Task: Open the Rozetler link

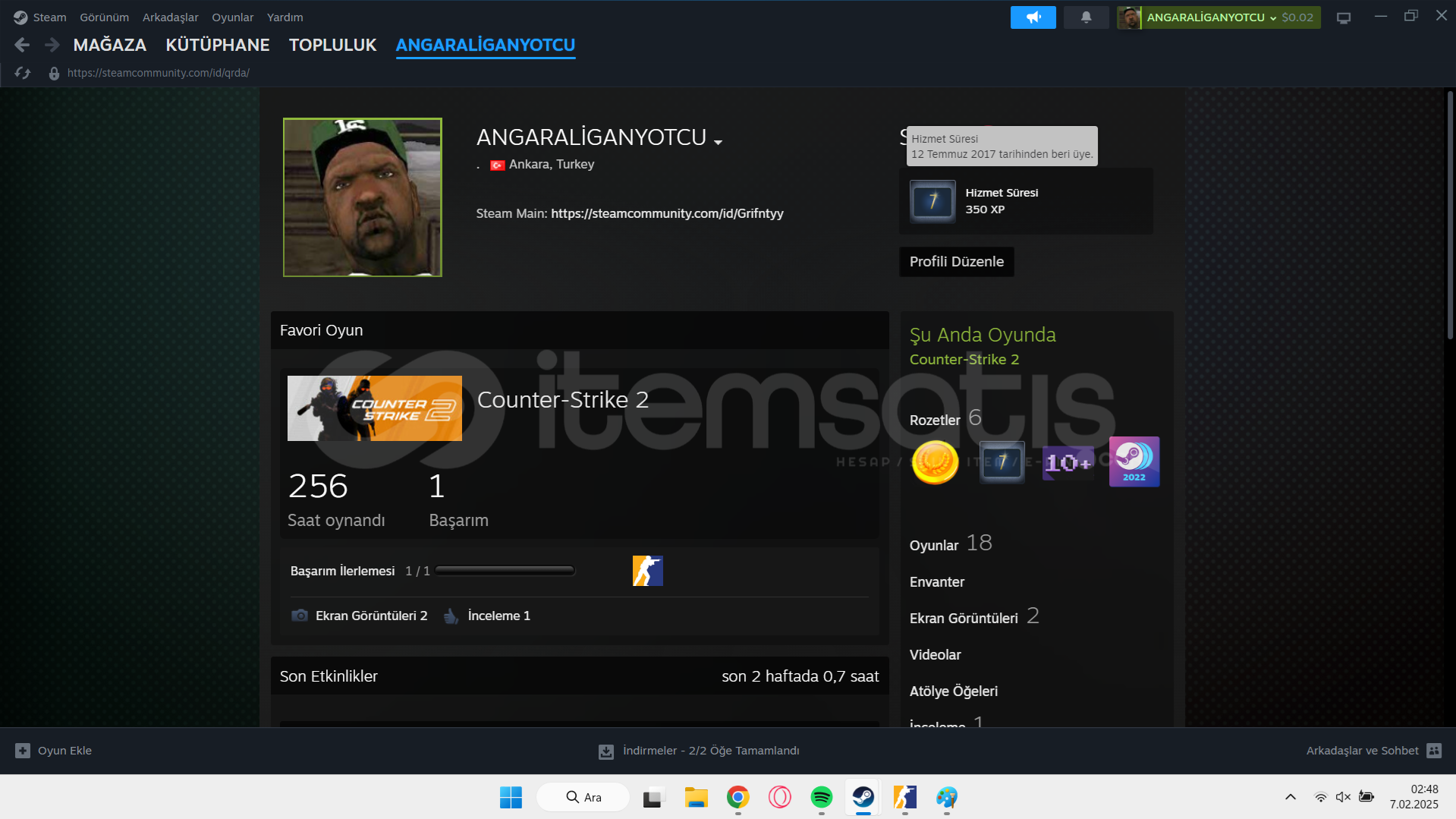Action: pyautogui.click(x=934, y=421)
